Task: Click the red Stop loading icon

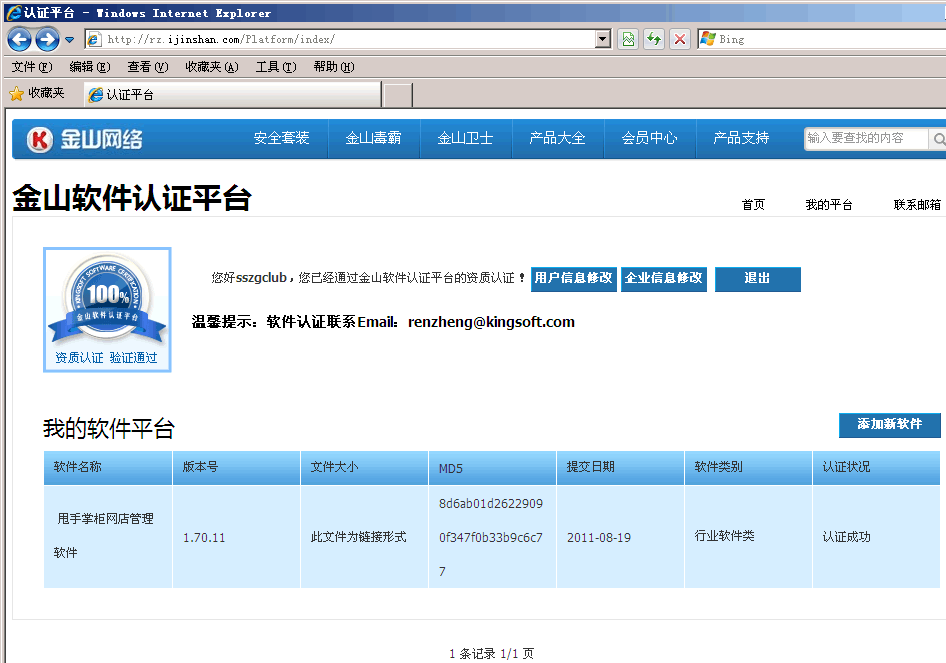Action: point(680,39)
